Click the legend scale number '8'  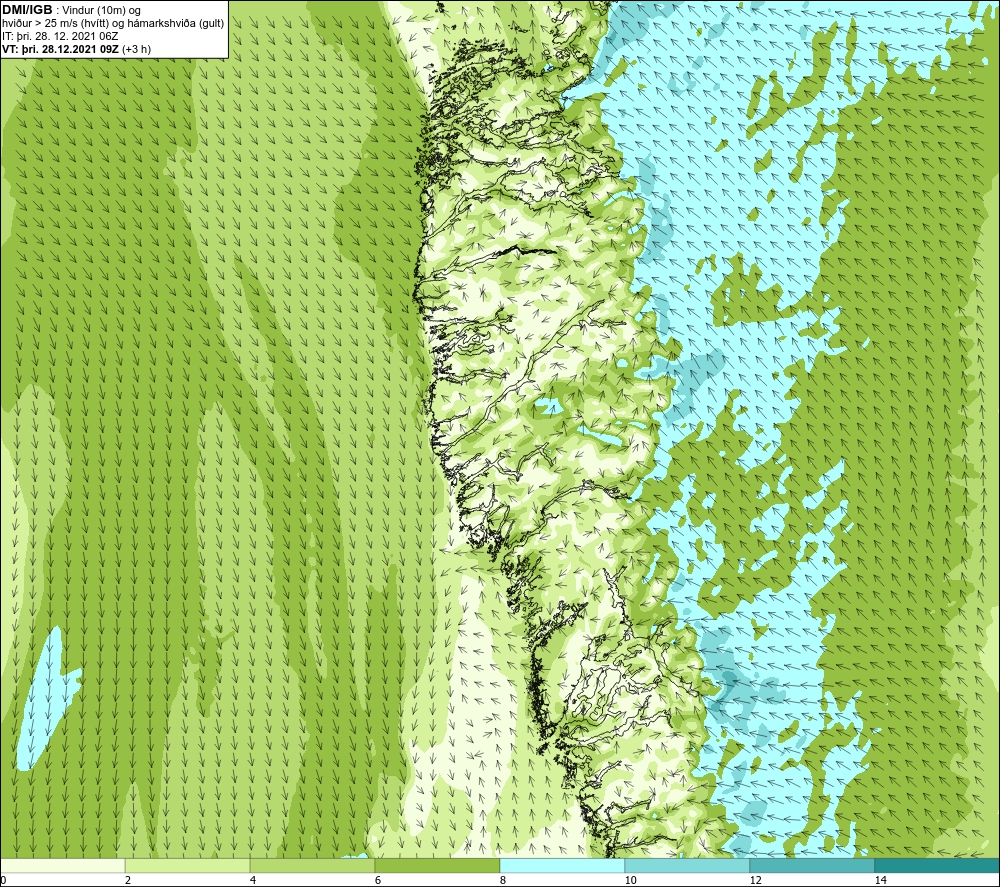tap(503, 880)
